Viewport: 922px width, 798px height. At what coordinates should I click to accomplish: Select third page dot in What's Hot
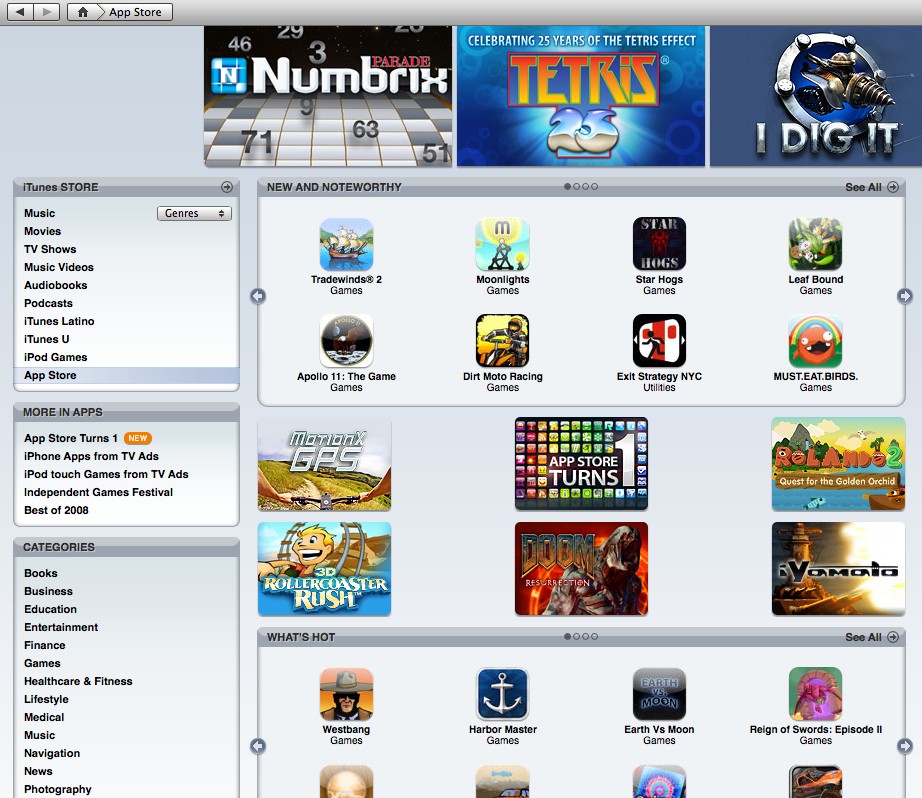[x=586, y=636]
